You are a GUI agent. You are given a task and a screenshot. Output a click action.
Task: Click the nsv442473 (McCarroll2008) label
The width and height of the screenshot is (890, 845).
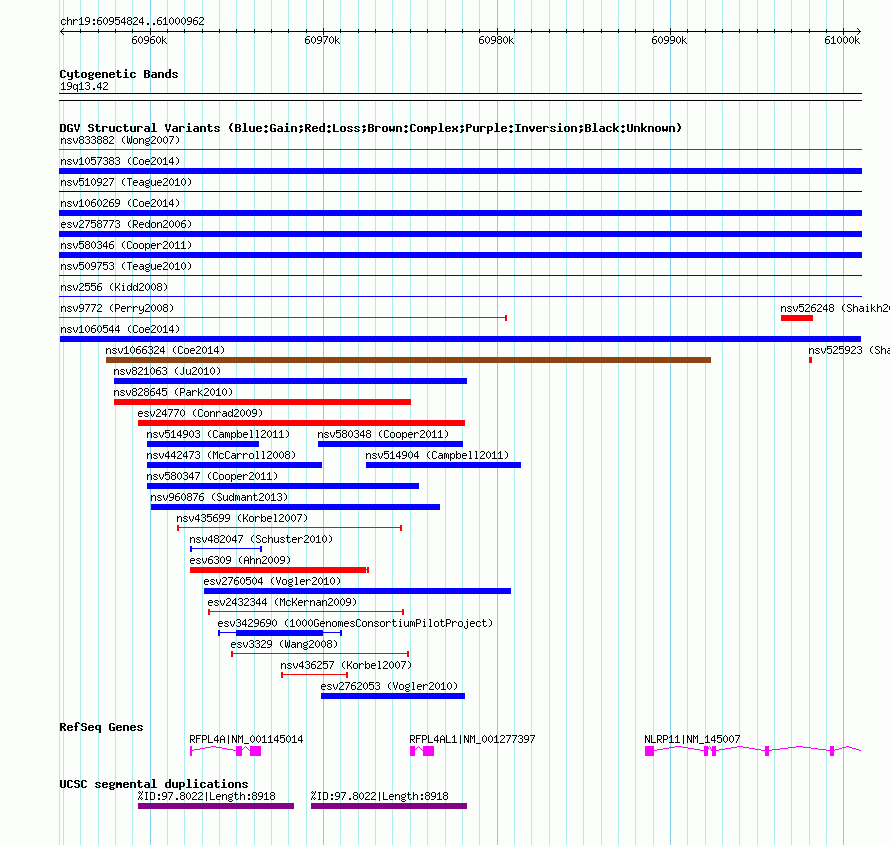221,455
